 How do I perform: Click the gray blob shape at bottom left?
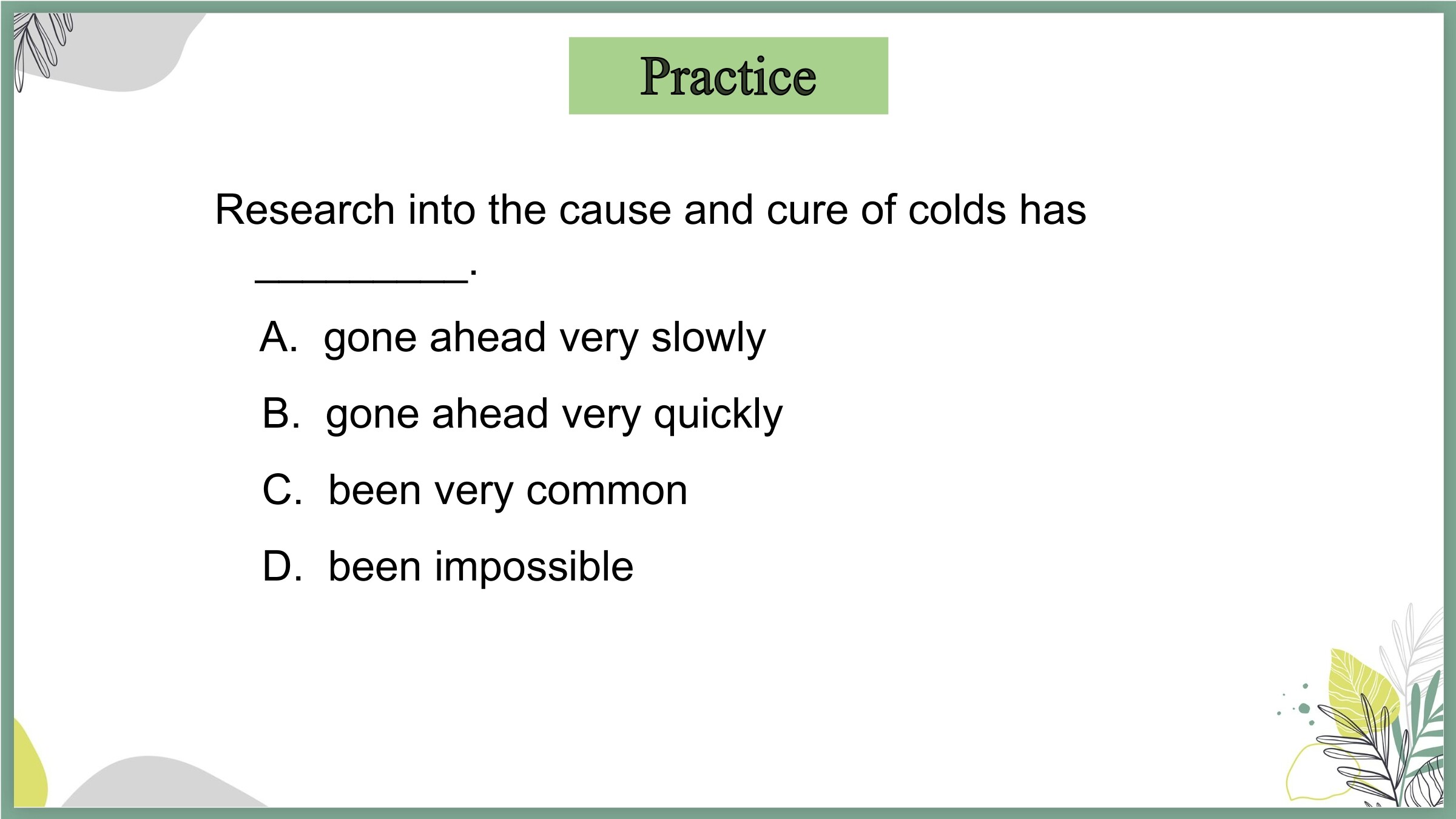point(164,783)
